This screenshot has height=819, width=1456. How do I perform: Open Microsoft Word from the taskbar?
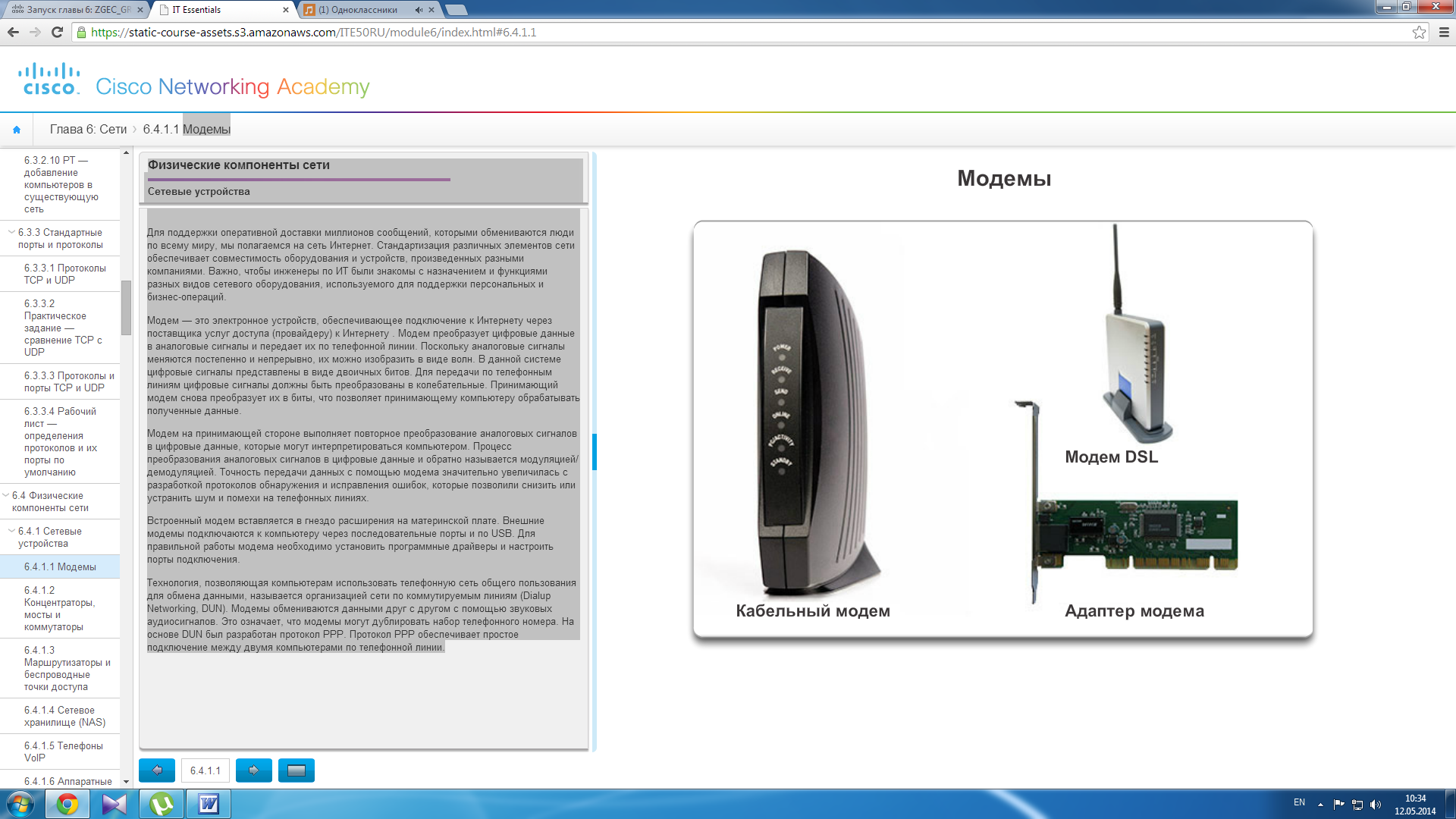click(209, 804)
